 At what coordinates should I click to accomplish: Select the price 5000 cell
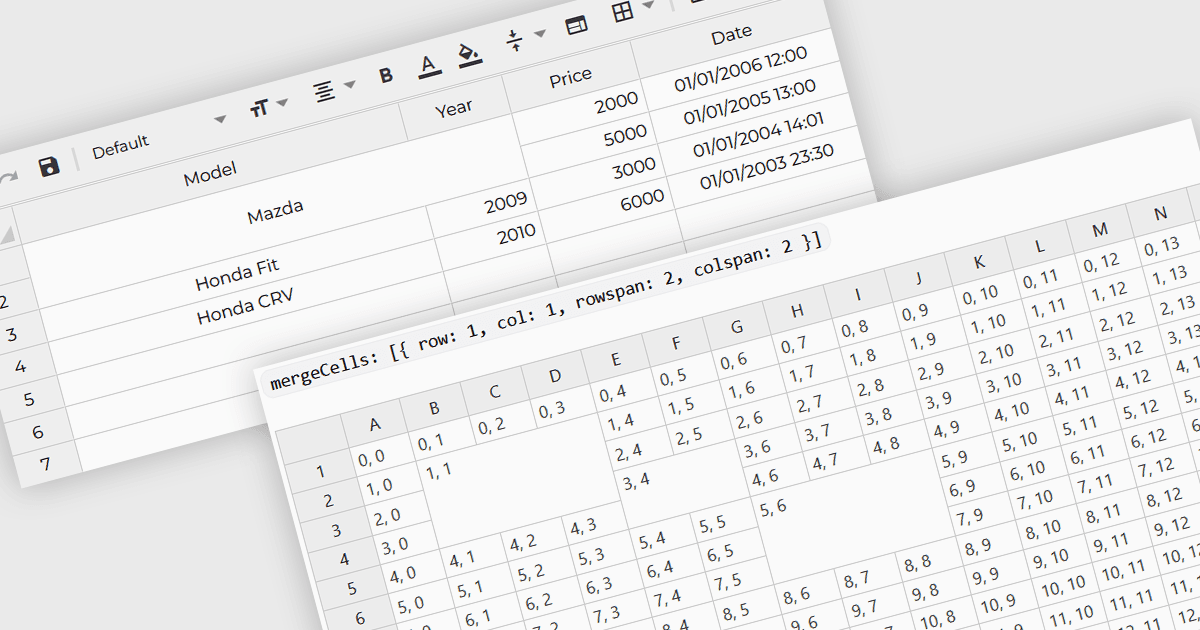(x=624, y=134)
